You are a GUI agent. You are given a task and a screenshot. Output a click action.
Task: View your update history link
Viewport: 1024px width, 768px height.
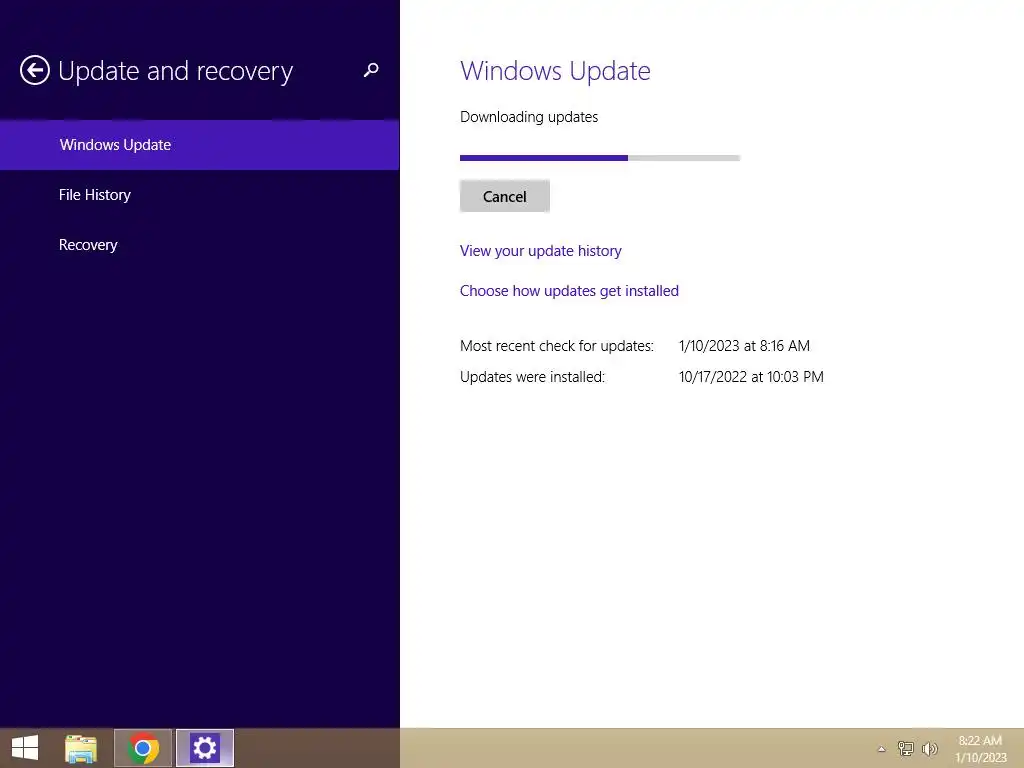pyautogui.click(x=541, y=251)
